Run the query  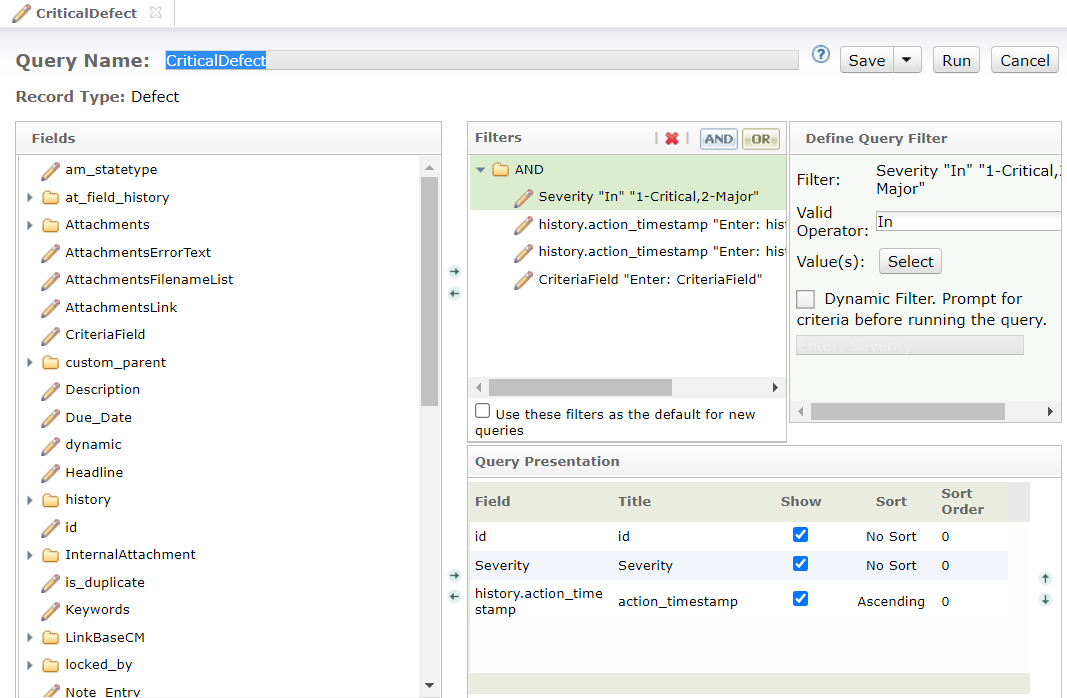point(956,60)
